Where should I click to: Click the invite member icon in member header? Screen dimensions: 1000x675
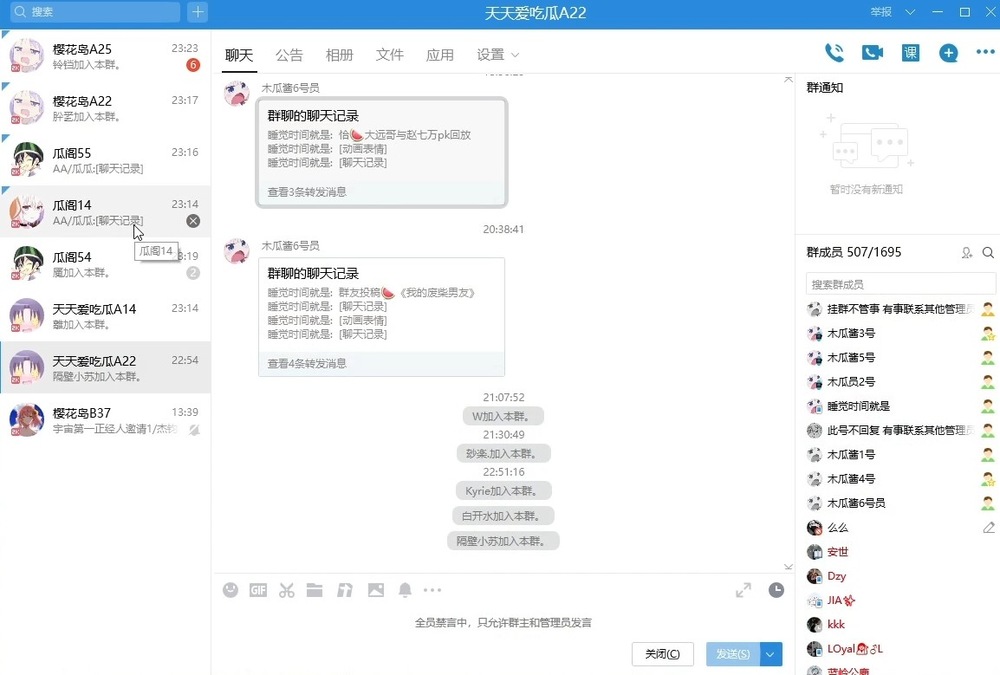[x=967, y=253]
